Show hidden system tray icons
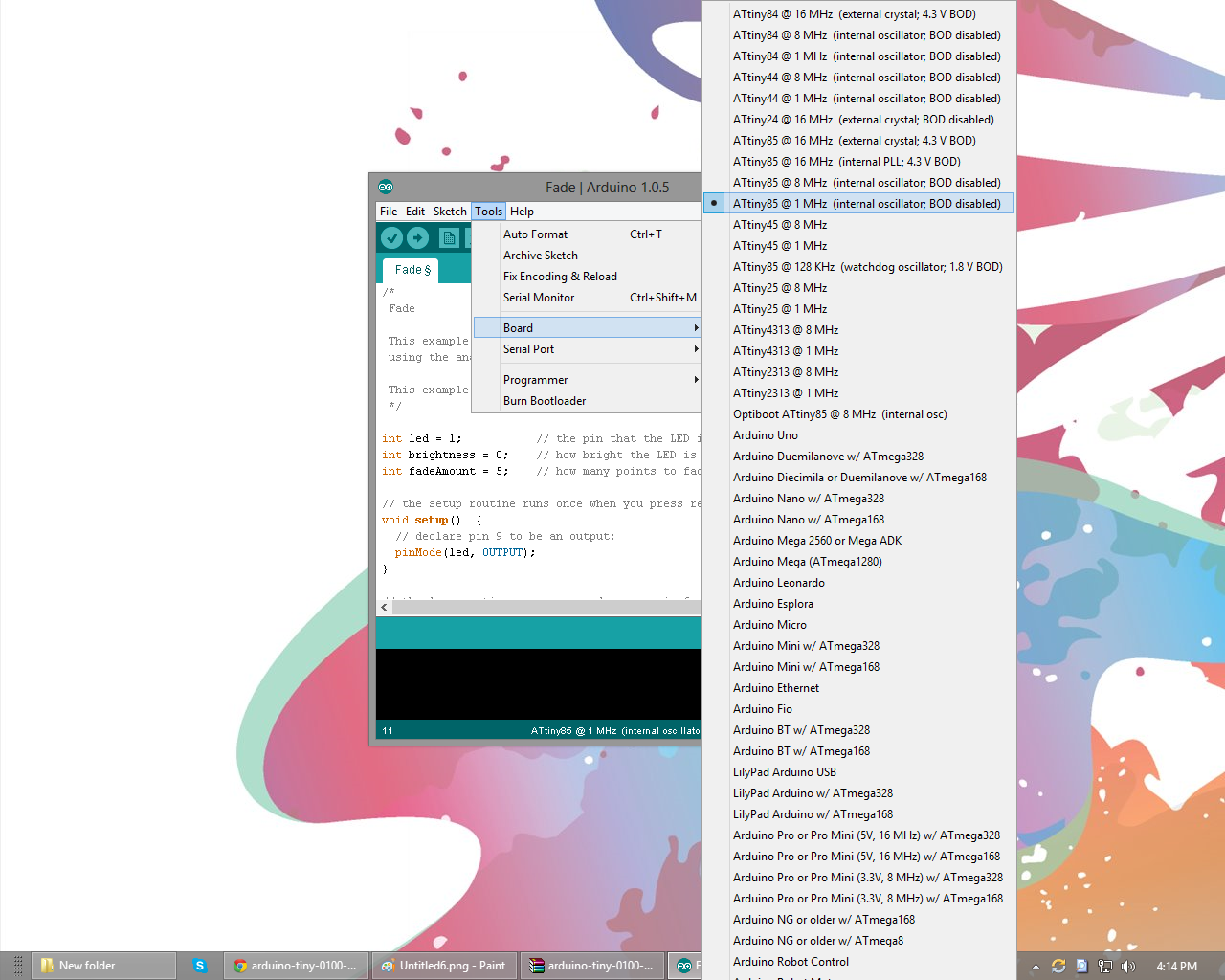The width and height of the screenshot is (1225, 980). (x=1035, y=967)
